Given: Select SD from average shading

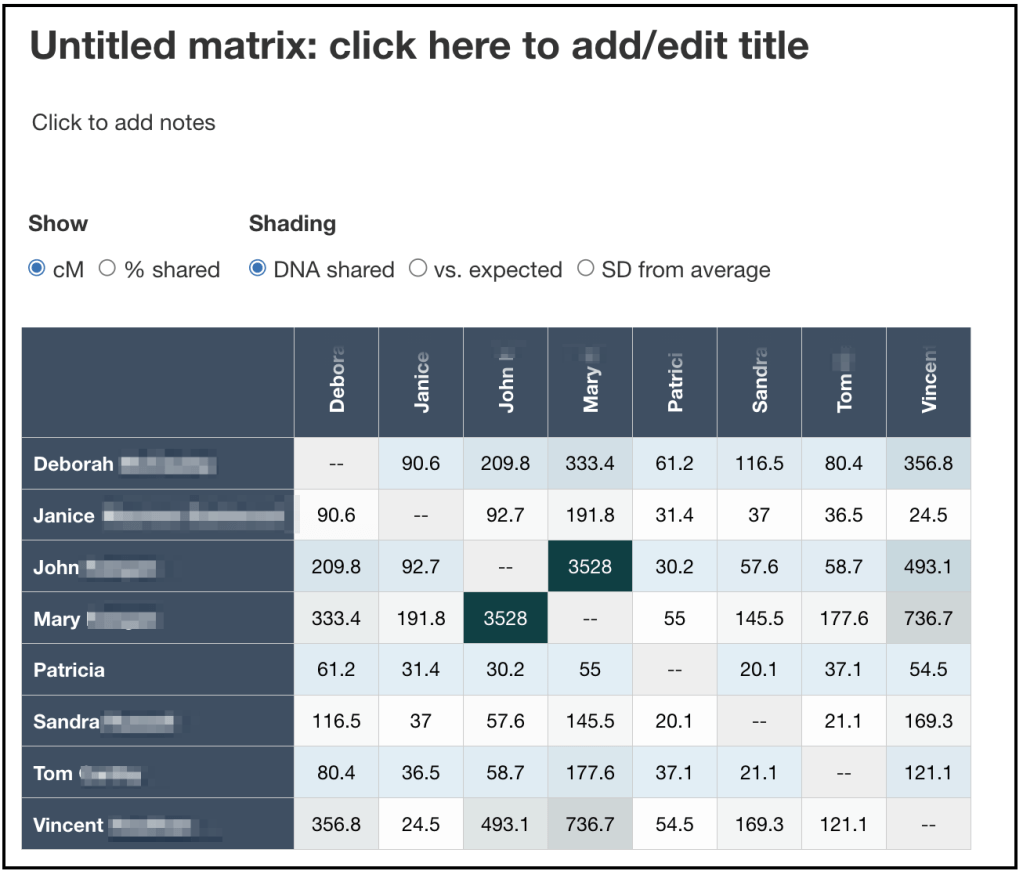Looking at the screenshot, I should point(586,269).
